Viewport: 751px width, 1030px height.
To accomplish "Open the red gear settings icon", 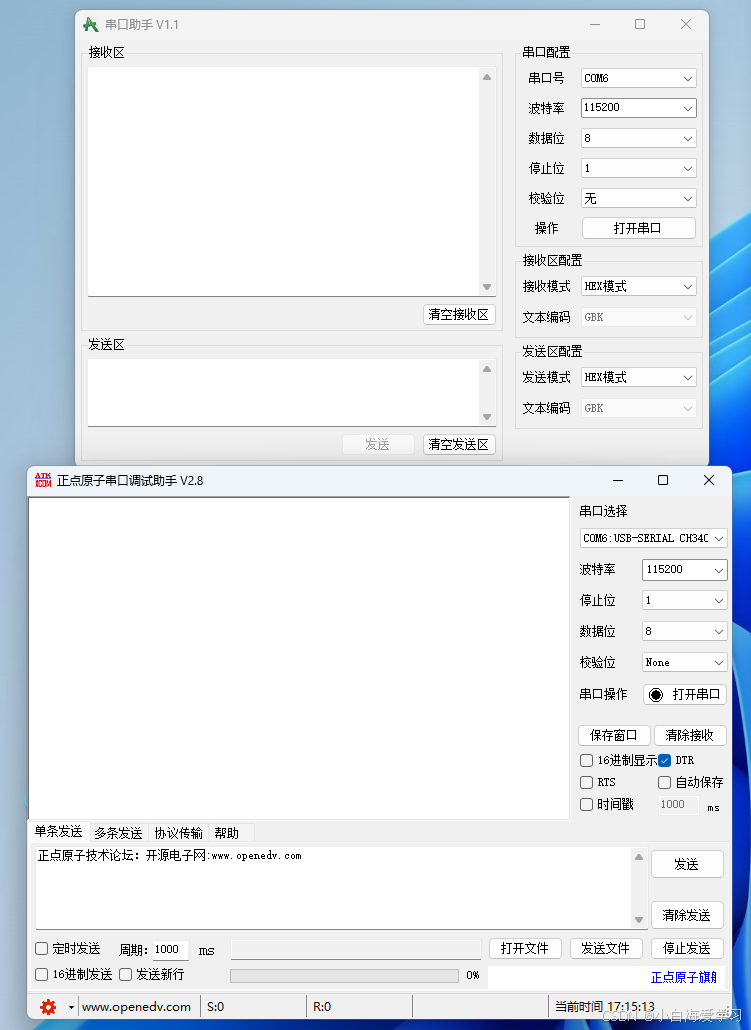I will click(48, 1006).
